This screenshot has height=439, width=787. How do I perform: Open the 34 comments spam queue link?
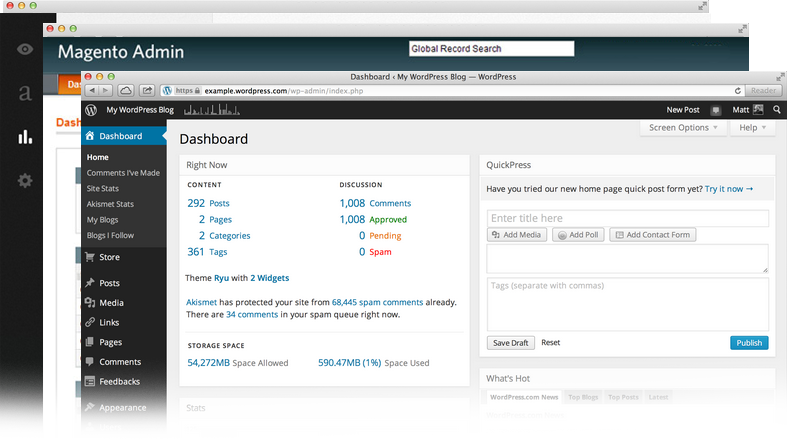click(252, 315)
